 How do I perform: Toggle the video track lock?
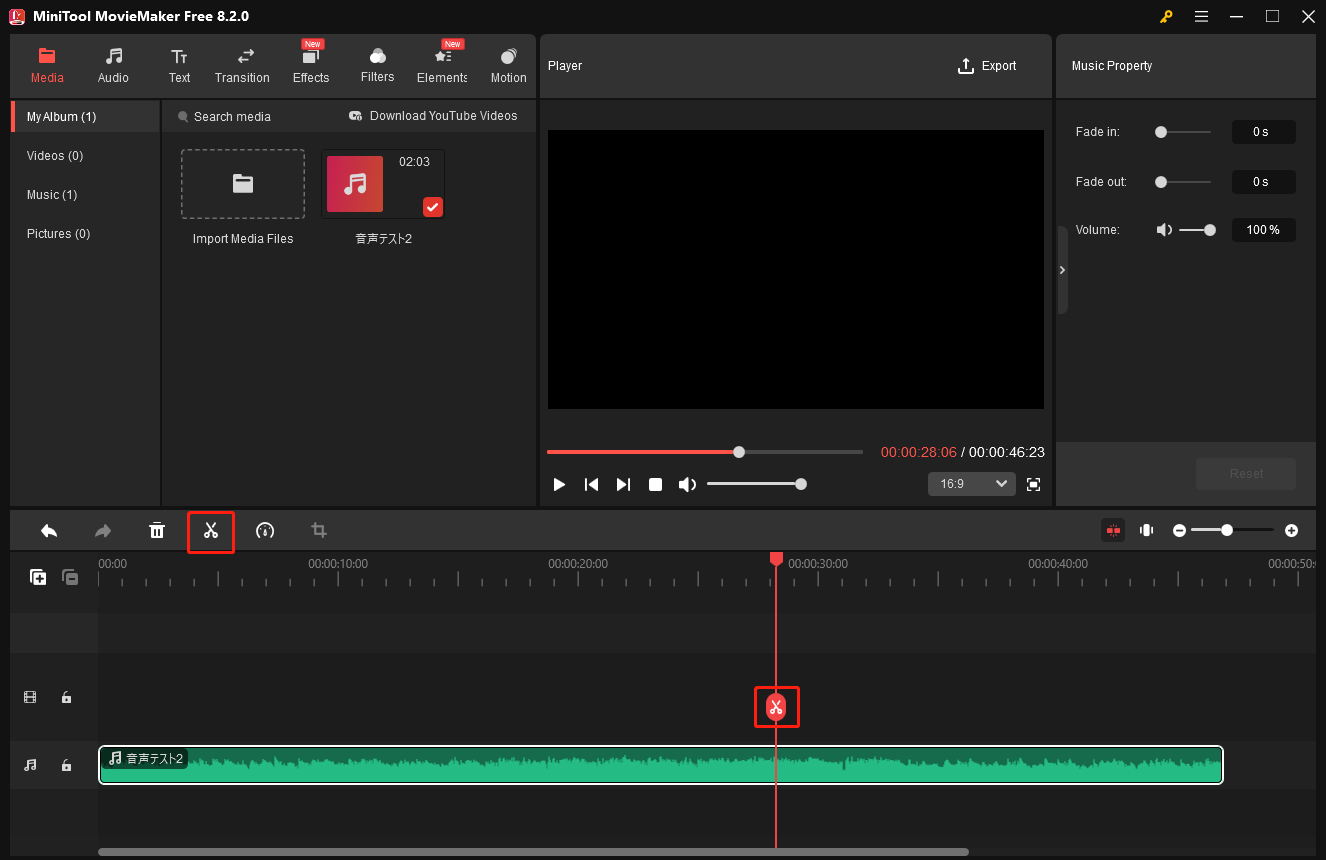(x=66, y=697)
